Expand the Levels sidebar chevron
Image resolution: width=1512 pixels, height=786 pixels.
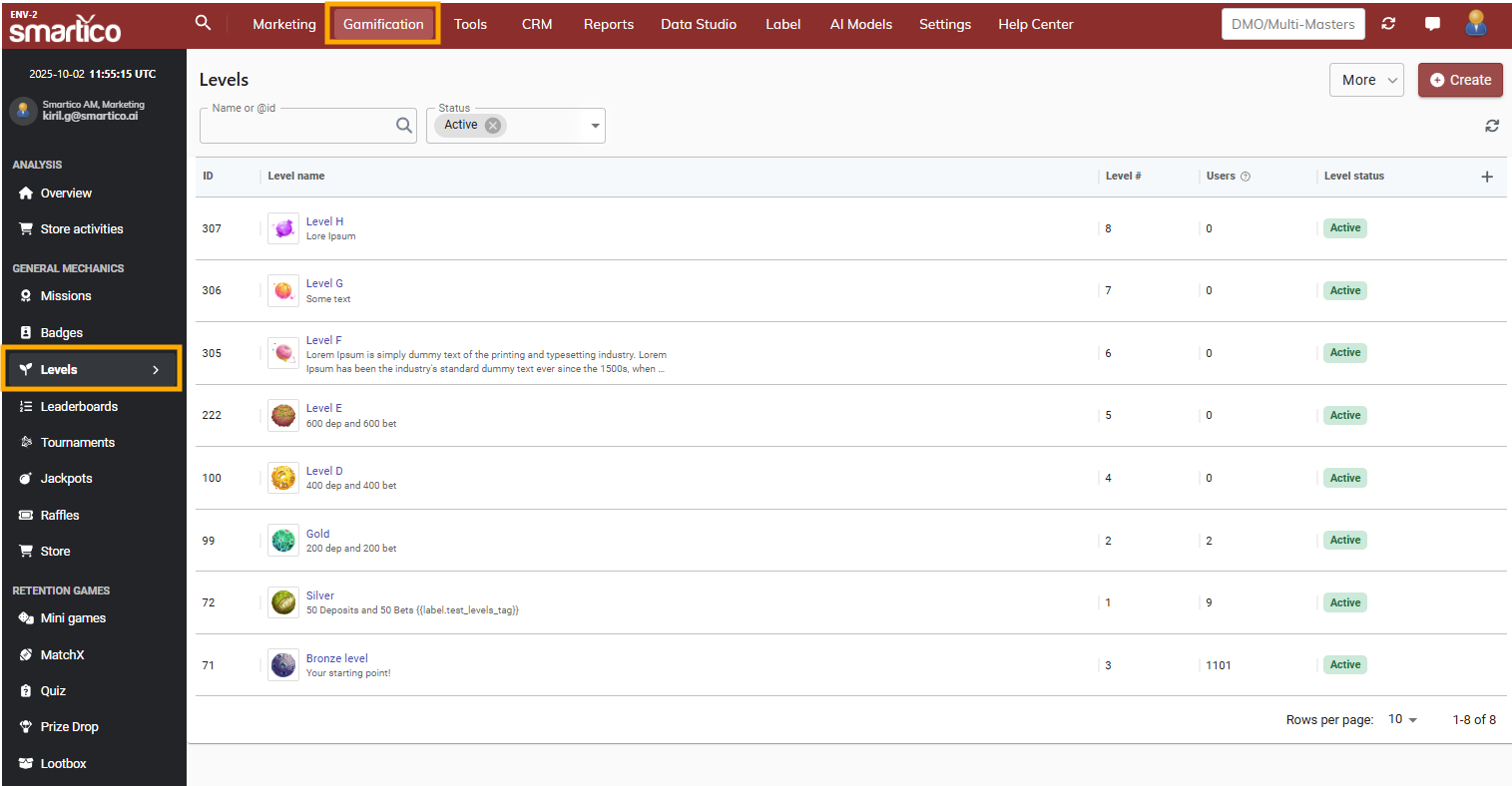click(x=156, y=370)
